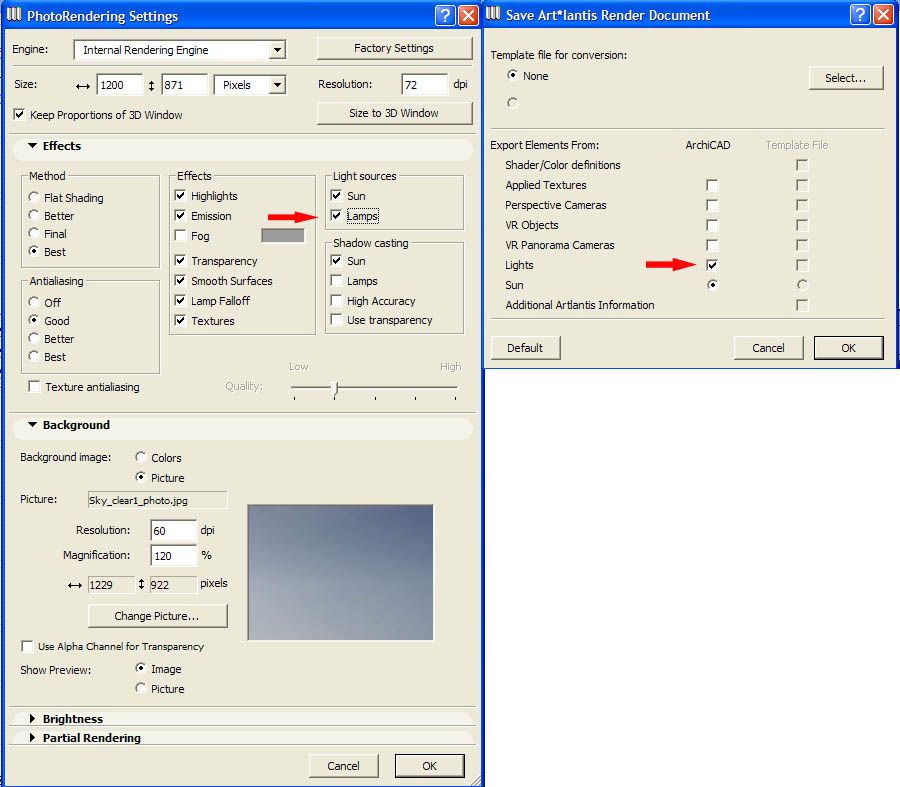Toggle Emission effect checkbox
This screenshot has width=900, height=787.
pyautogui.click(x=180, y=215)
